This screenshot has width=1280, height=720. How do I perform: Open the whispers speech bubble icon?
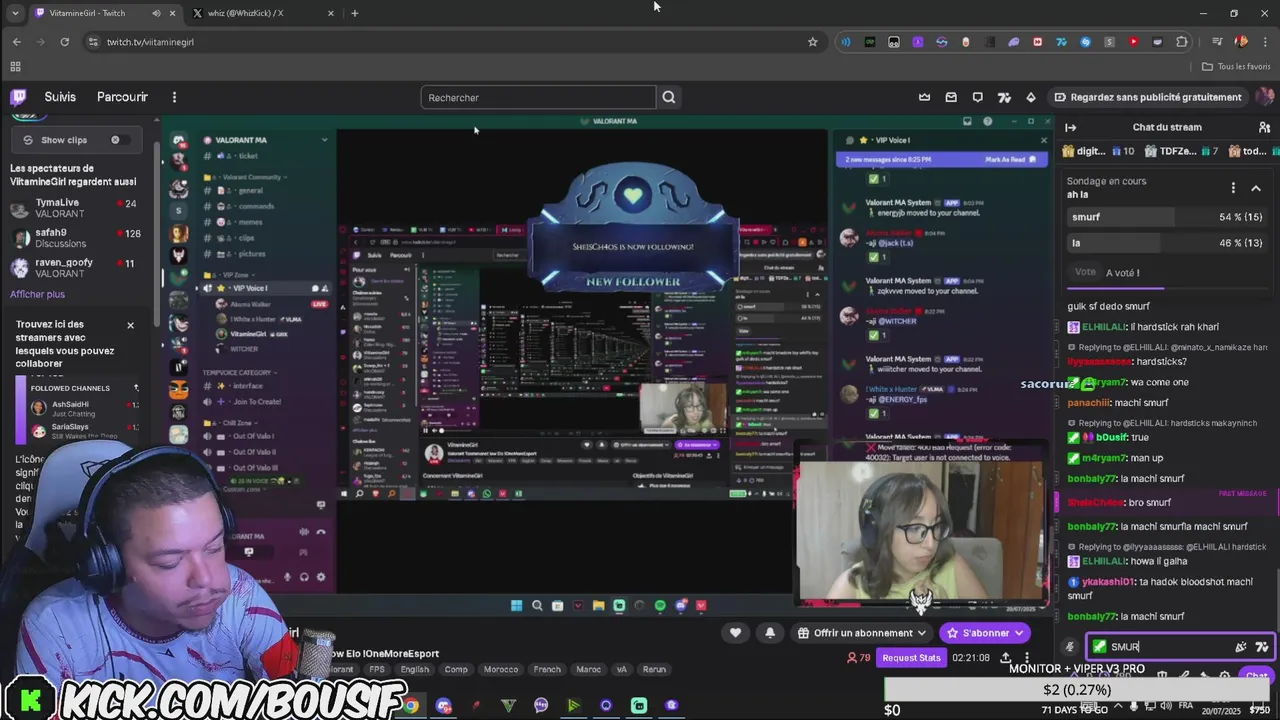click(978, 97)
